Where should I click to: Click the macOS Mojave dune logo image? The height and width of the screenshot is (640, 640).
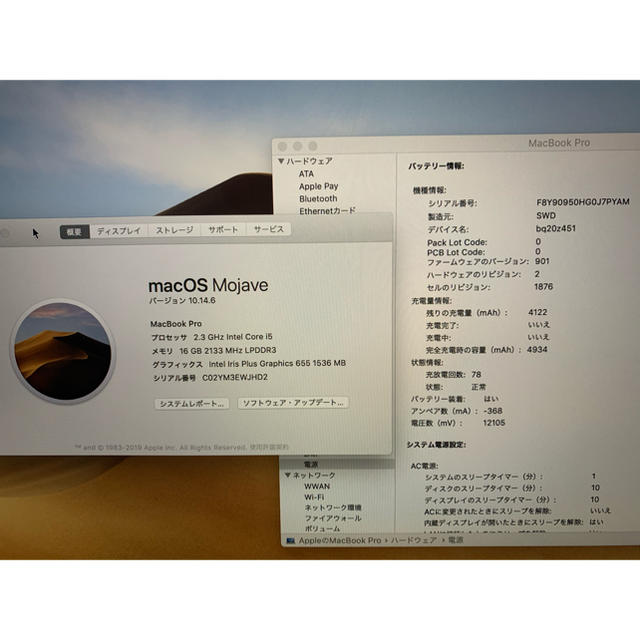[x=62, y=351]
